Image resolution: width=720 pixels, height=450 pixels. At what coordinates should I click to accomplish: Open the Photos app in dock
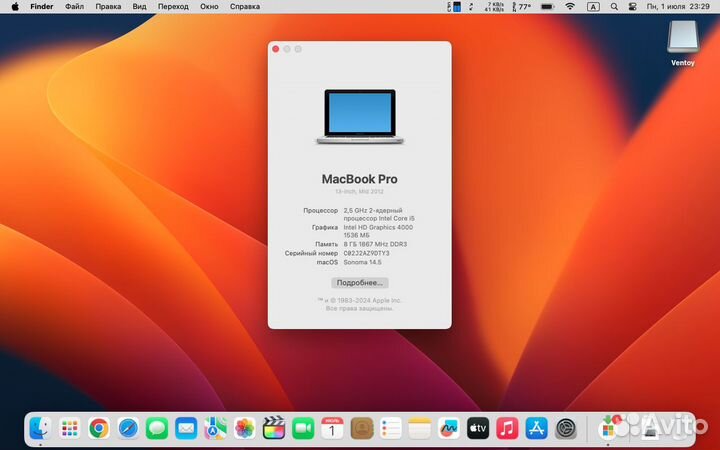tap(245, 428)
